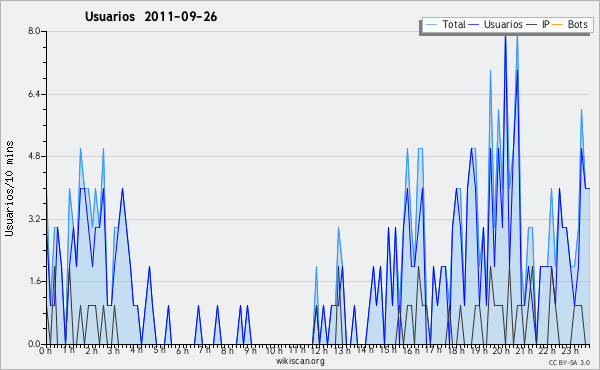Click the y-axis value 0.0

34,344
